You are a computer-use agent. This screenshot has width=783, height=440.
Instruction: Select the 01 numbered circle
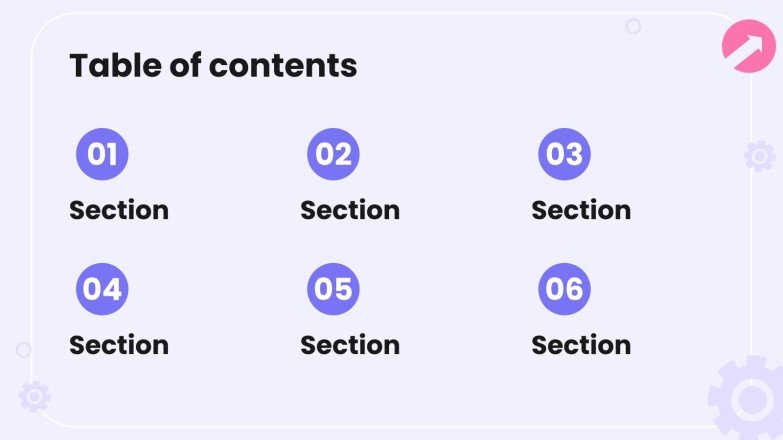click(x=102, y=154)
